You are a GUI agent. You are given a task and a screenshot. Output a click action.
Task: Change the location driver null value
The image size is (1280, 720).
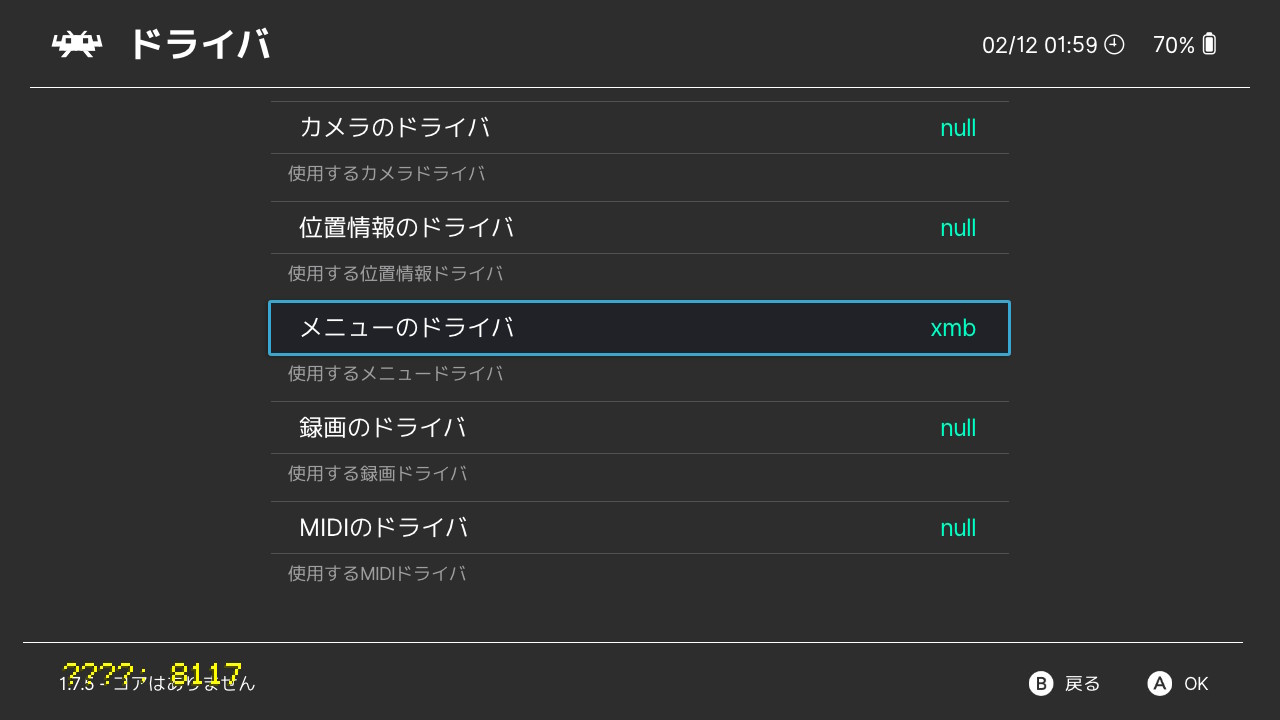coord(957,228)
